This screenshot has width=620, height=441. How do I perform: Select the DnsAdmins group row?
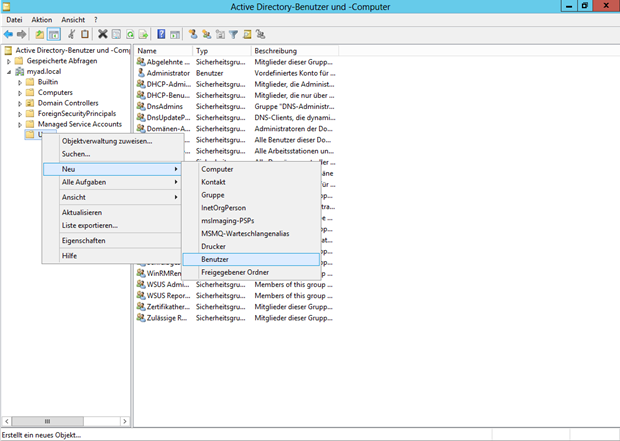pos(165,106)
